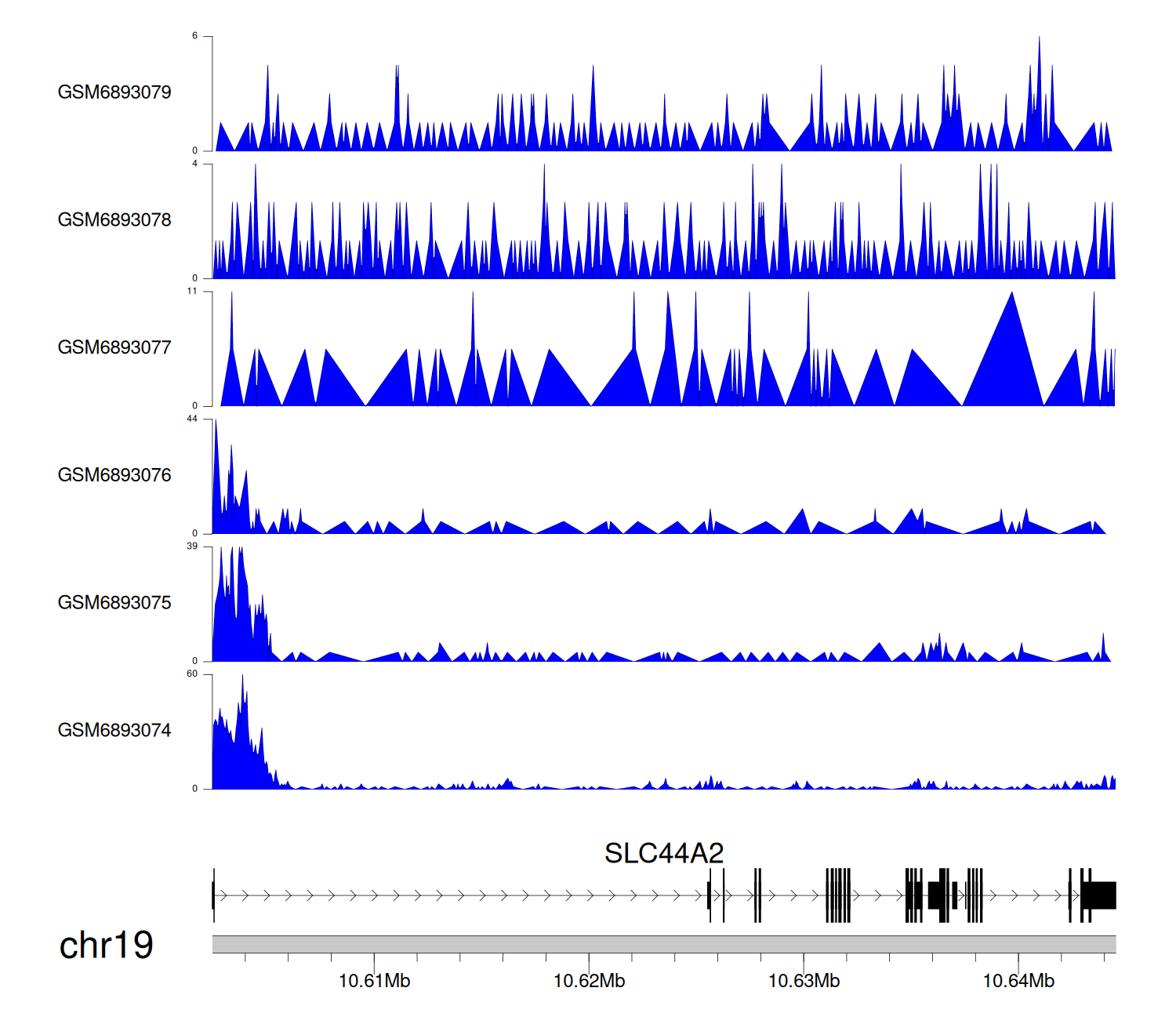Screen dimensions: 1176x1035
Task: Click the GSM6893079 track label
Action: 114,93
